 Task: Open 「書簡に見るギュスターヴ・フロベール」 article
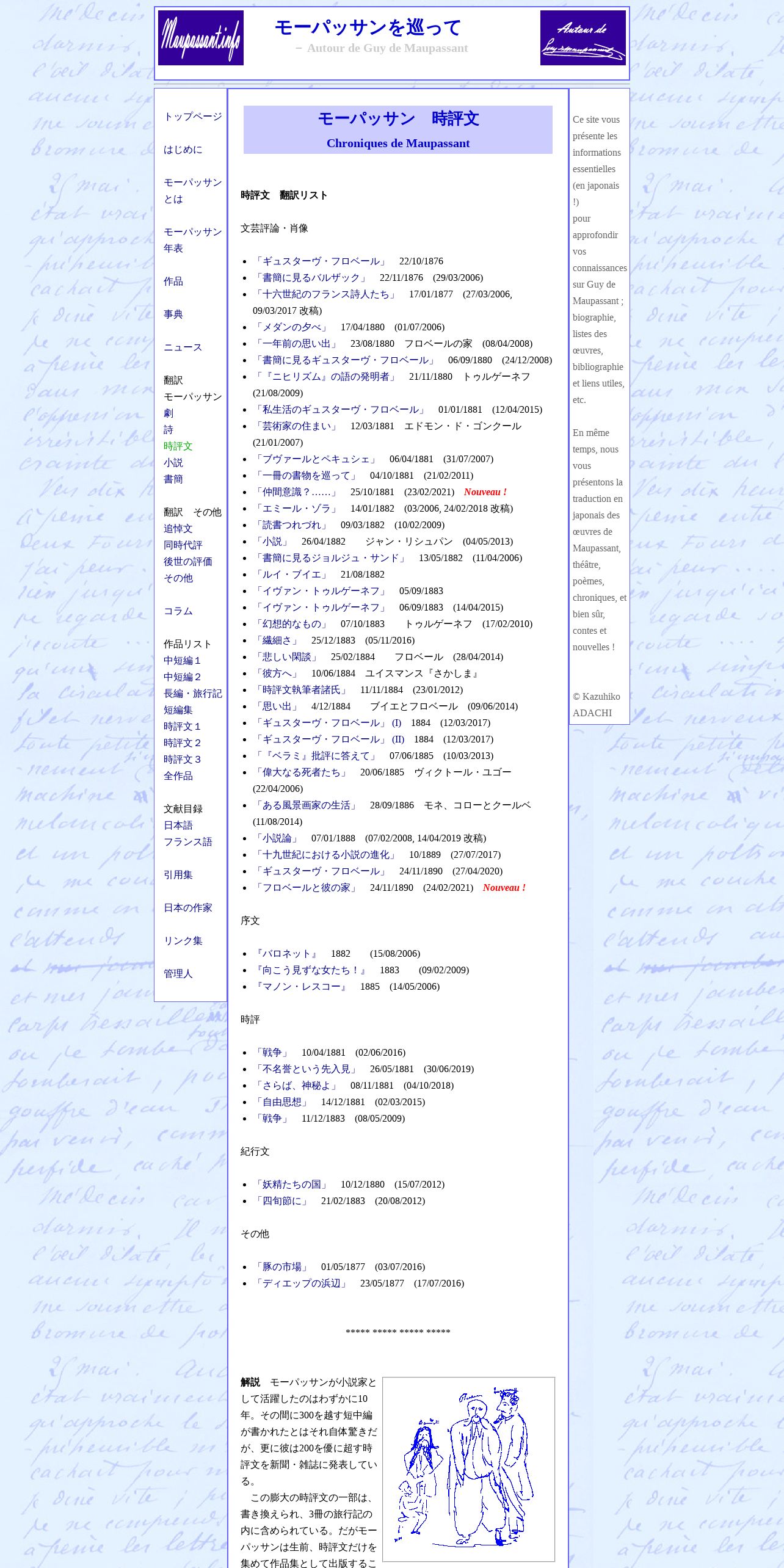346,360
